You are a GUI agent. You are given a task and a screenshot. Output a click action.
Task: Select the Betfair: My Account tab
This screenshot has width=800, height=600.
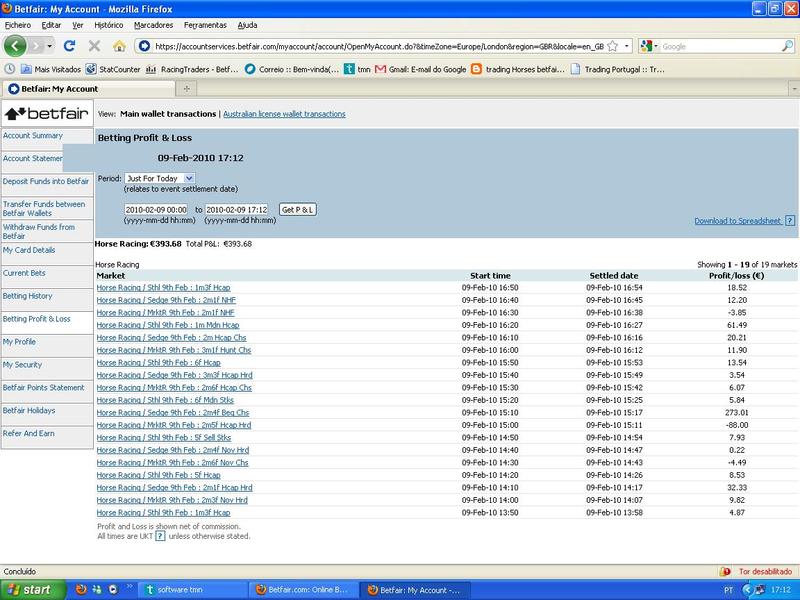click(89, 89)
